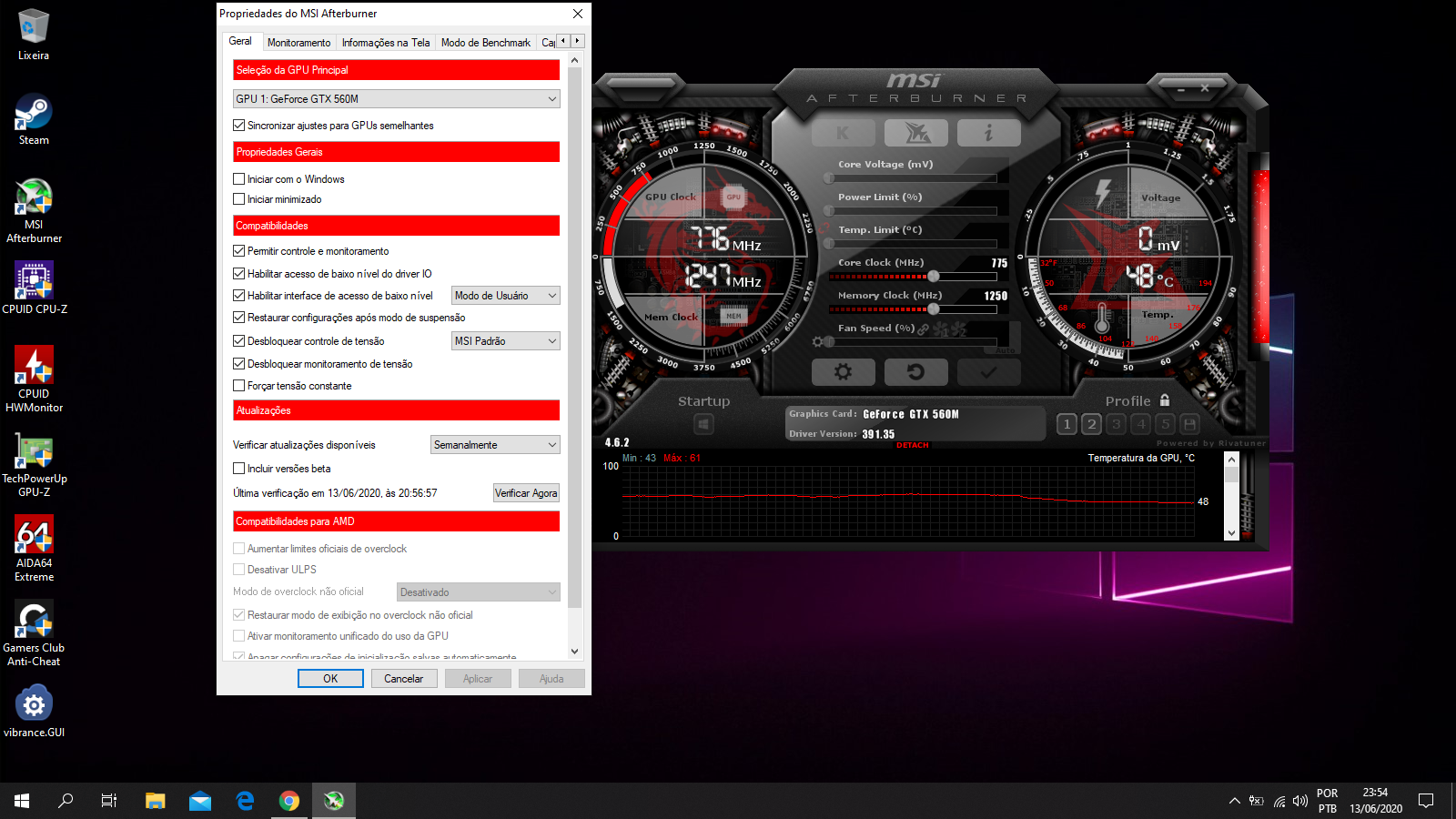Open the Modo de Usuário dropdown
Image resolution: width=1456 pixels, height=819 pixels.
[x=505, y=296]
